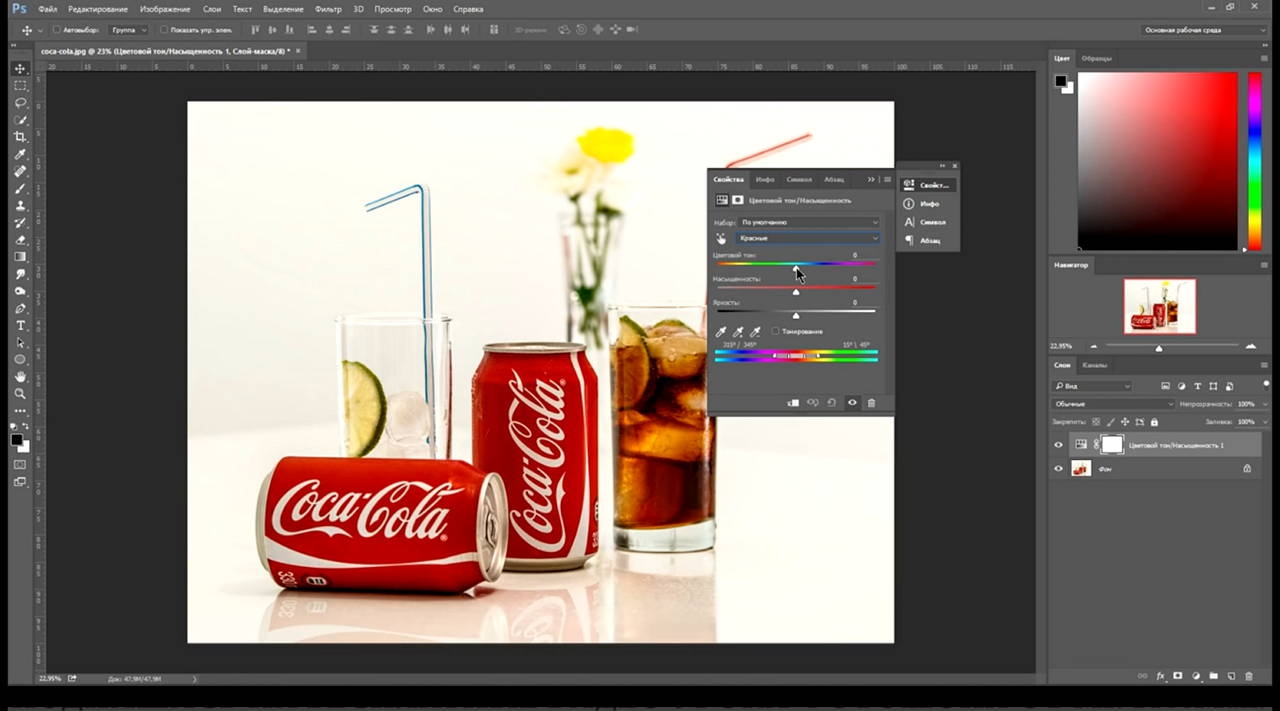Switch to the Каналы tab

[1094, 365]
